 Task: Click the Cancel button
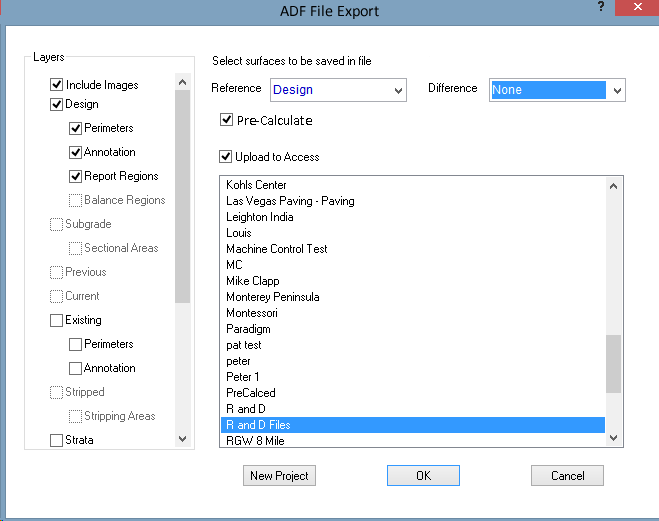pos(567,476)
